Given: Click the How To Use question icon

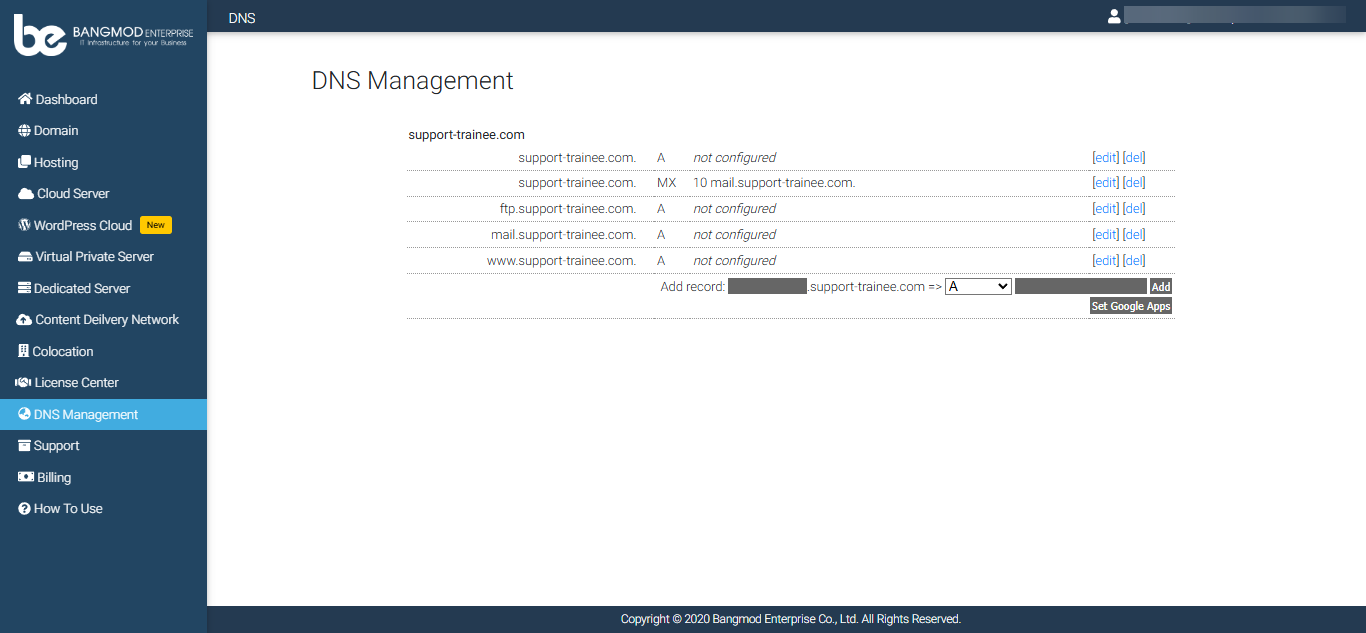Looking at the screenshot, I should [x=25, y=509].
